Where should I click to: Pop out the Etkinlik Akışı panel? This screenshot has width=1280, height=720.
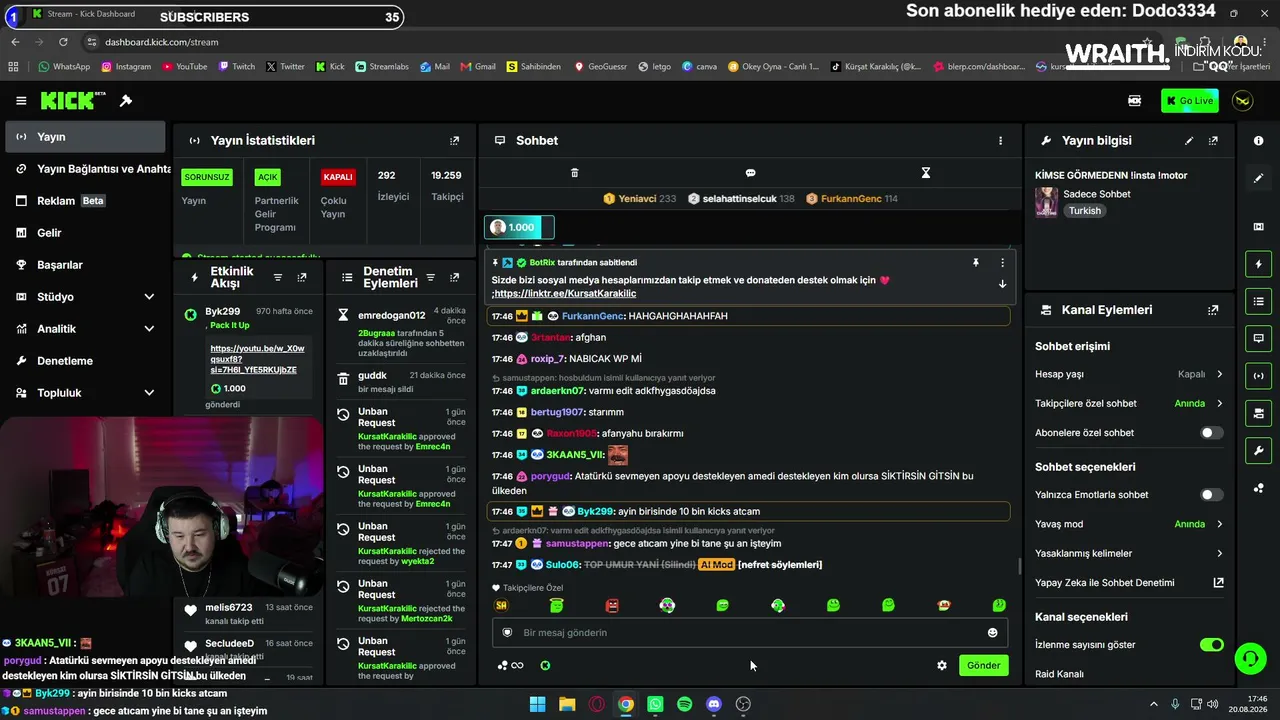pyautogui.click(x=302, y=277)
